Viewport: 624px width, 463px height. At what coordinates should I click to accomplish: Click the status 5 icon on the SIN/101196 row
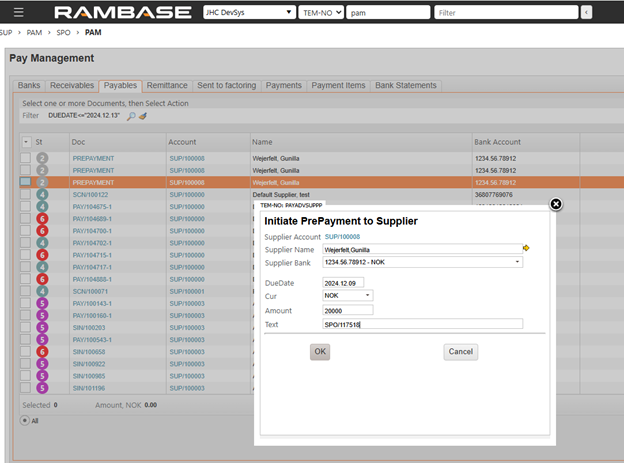43,388
